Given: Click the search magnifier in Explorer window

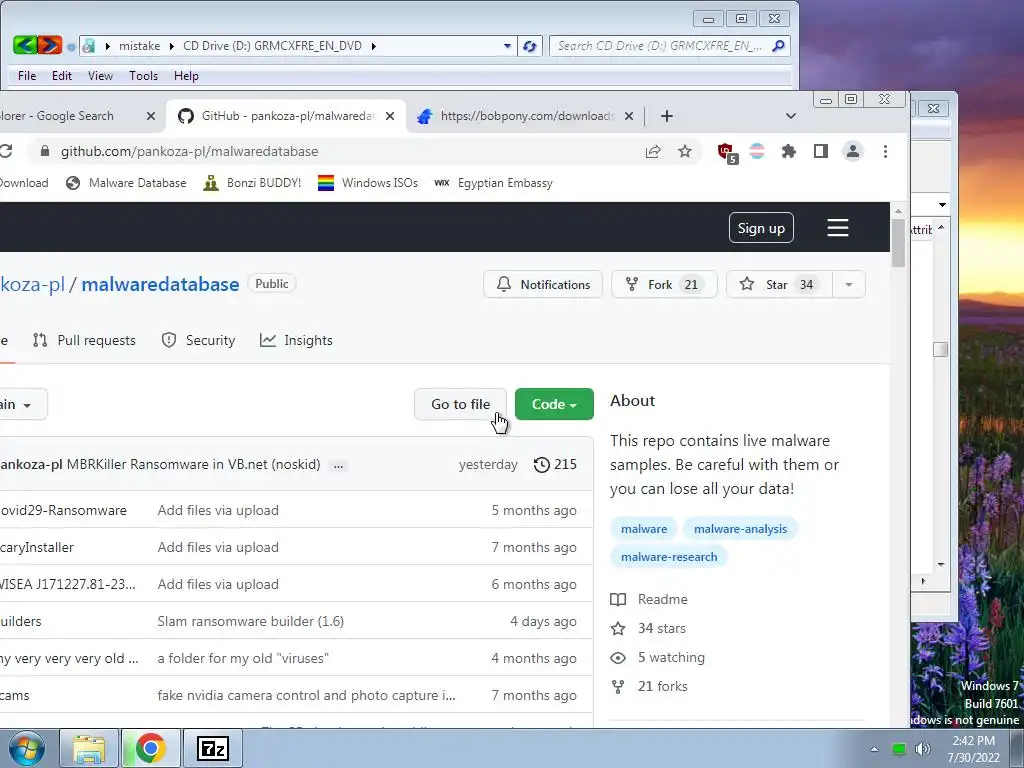Looking at the screenshot, I should click(x=778, y=46).
